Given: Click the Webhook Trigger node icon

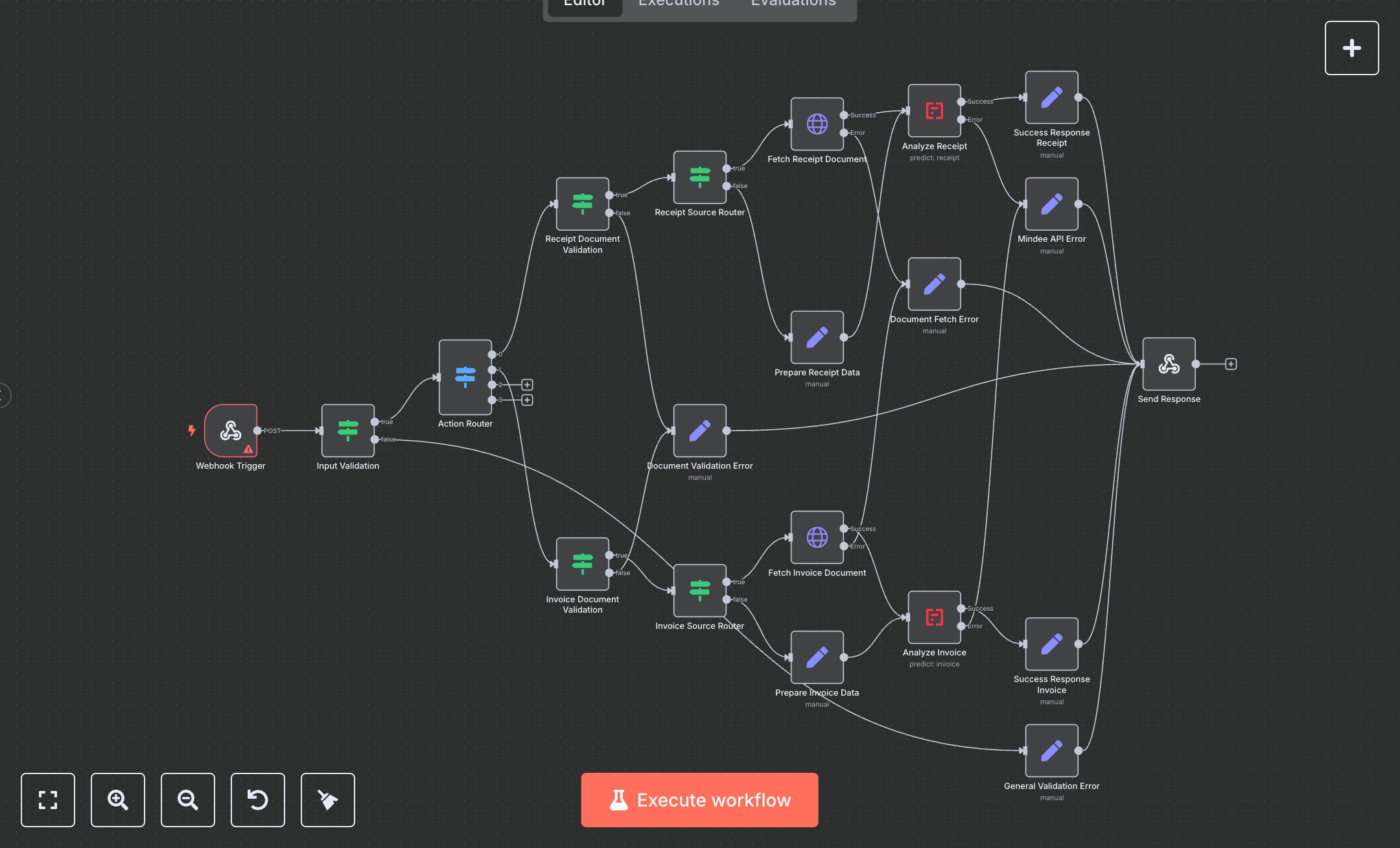Looking at the screenshot, I should point(230,430).
